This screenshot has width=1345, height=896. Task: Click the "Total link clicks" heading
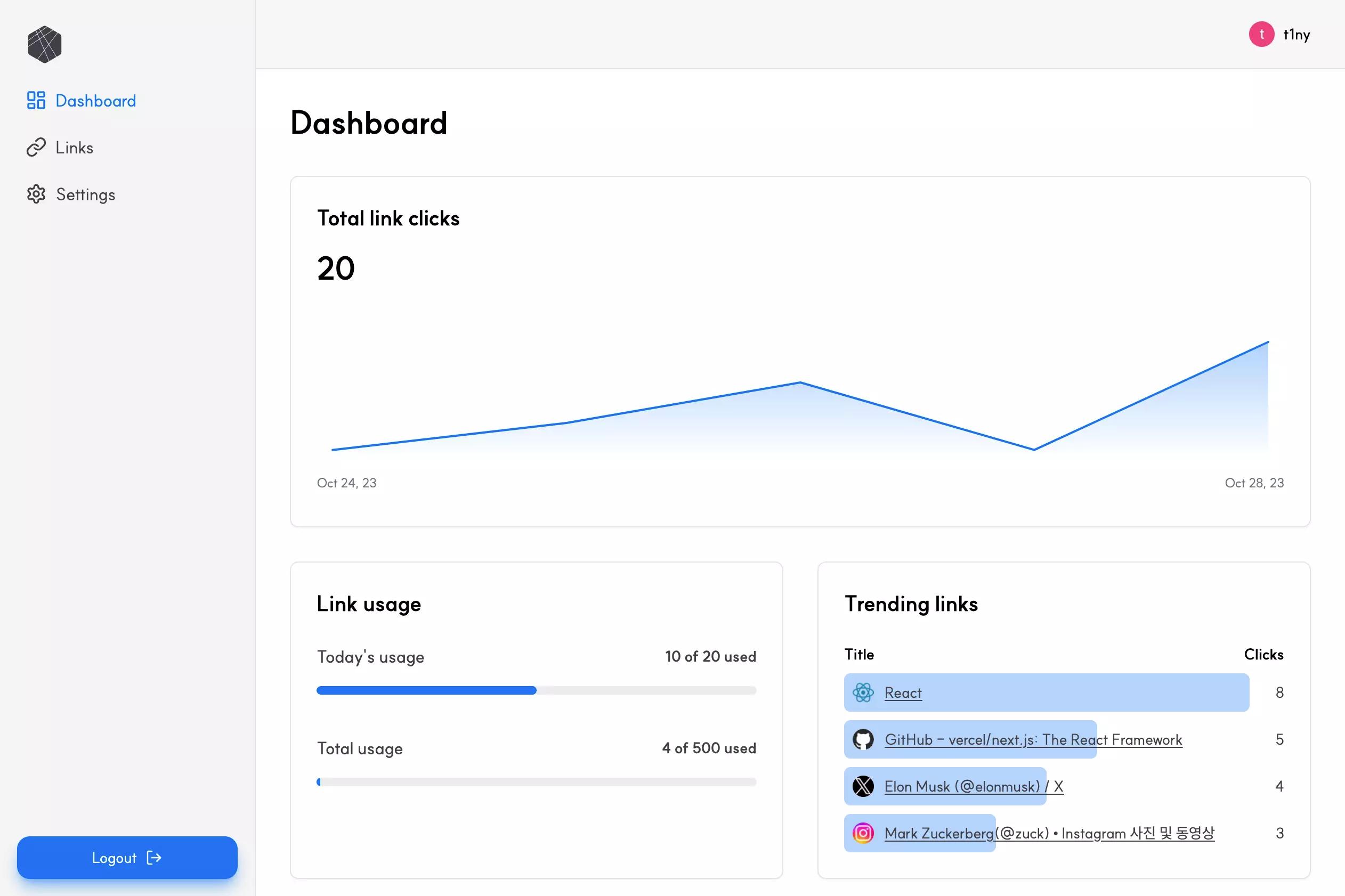[388, 218]
